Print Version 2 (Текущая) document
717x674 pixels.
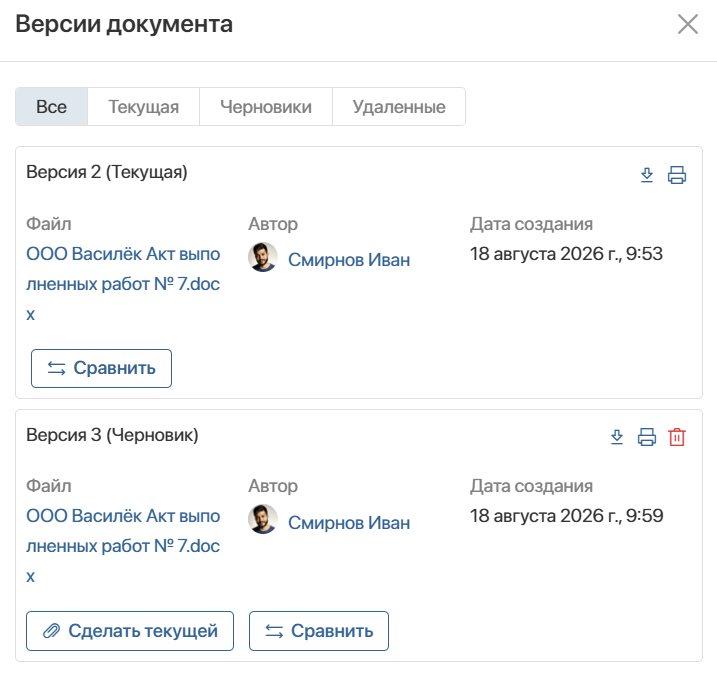pyautogui.click(x=677, y=175)
